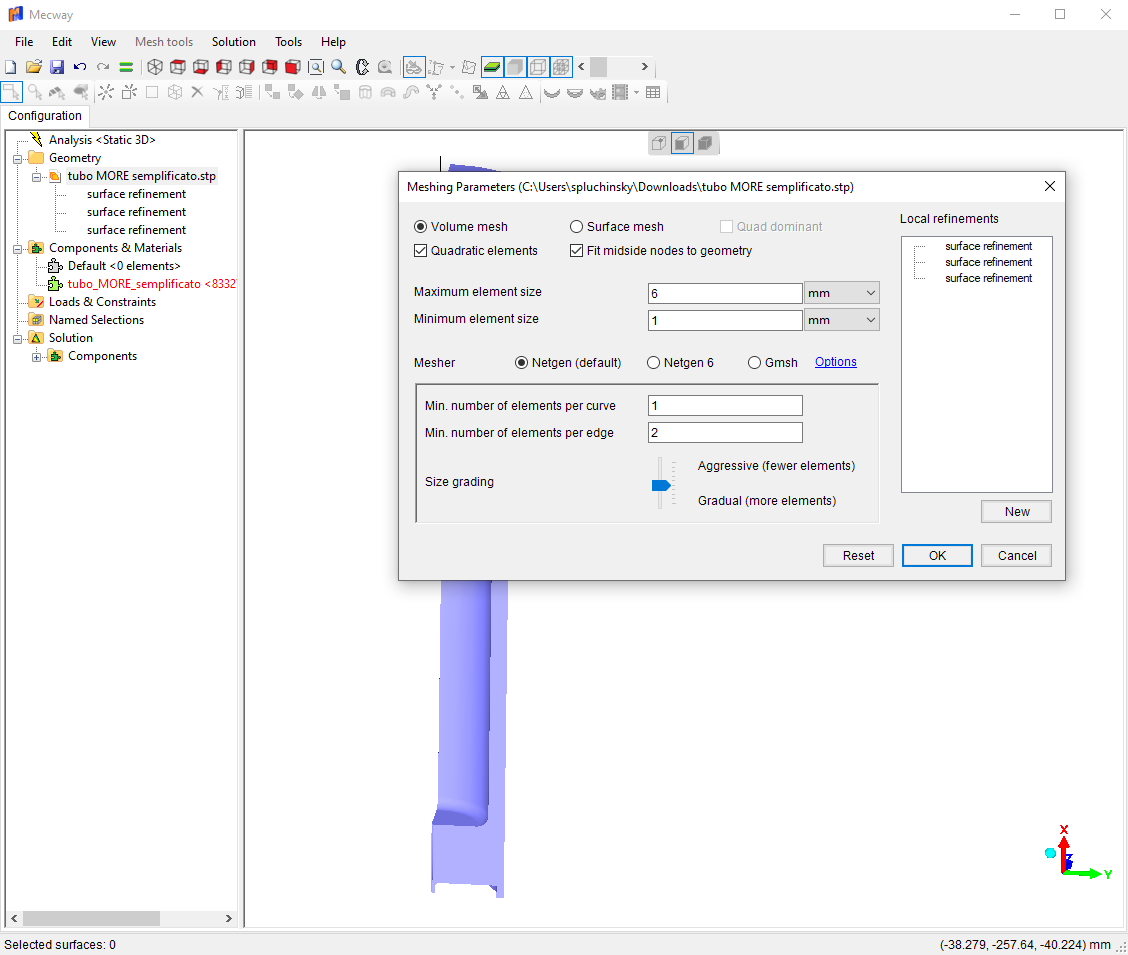The height and width of the screenshot is (955, 1128).
Task: Open the View menu
Action: [x=103, y=42]
